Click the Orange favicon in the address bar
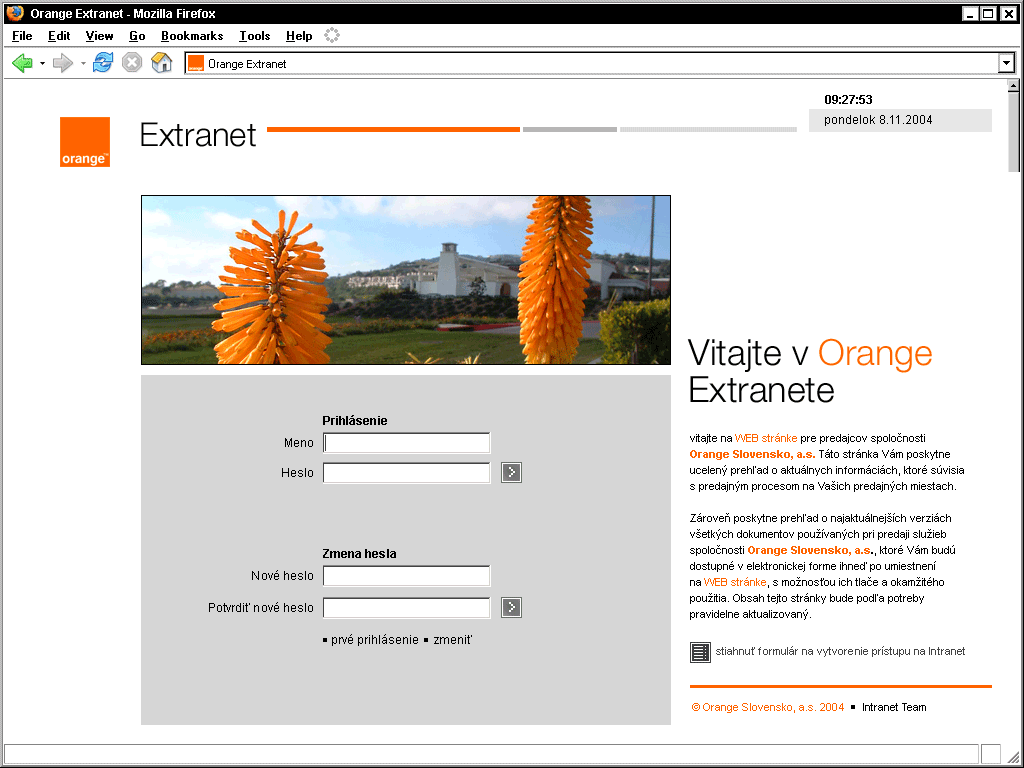The height and width of the screenshot is (768, 1024). (196, 63)
